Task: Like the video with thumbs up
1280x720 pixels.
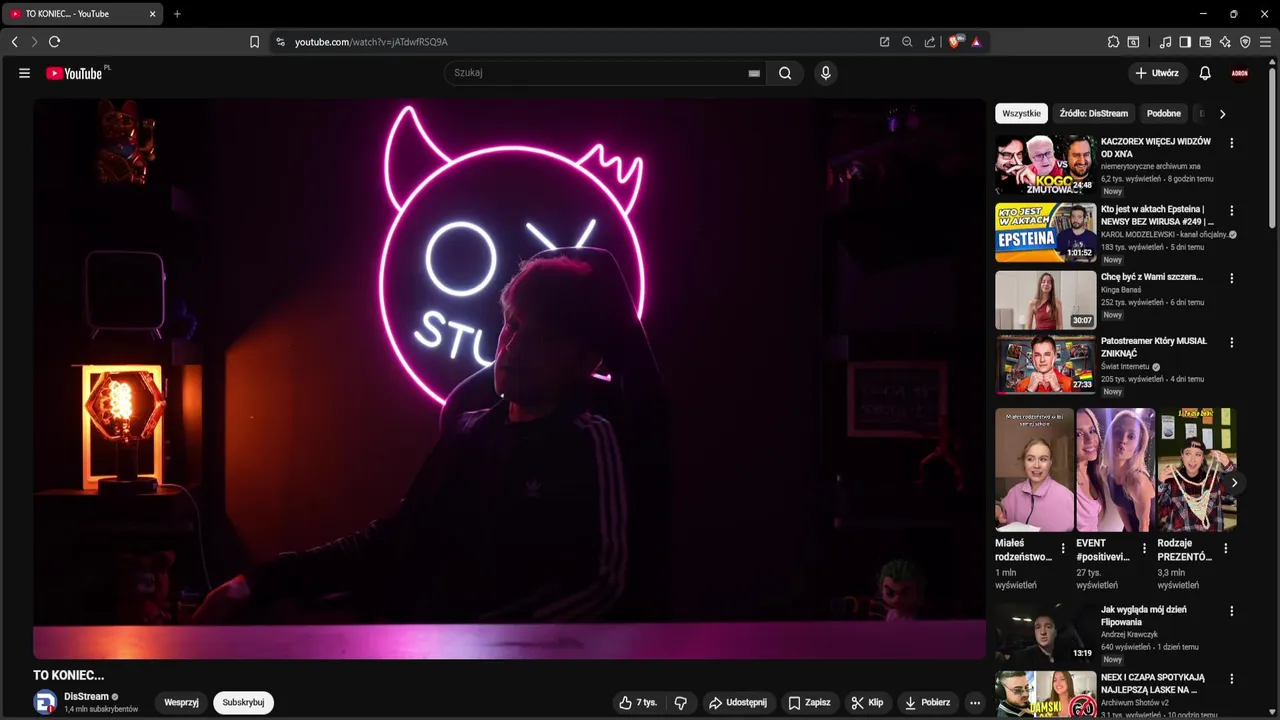Action: [x=638, y=703]
